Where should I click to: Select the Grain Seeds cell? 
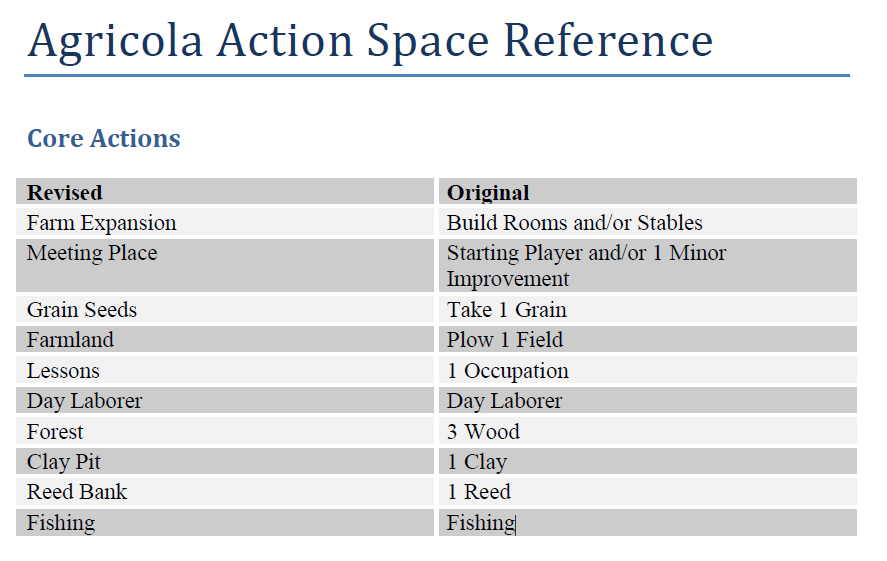225,309
